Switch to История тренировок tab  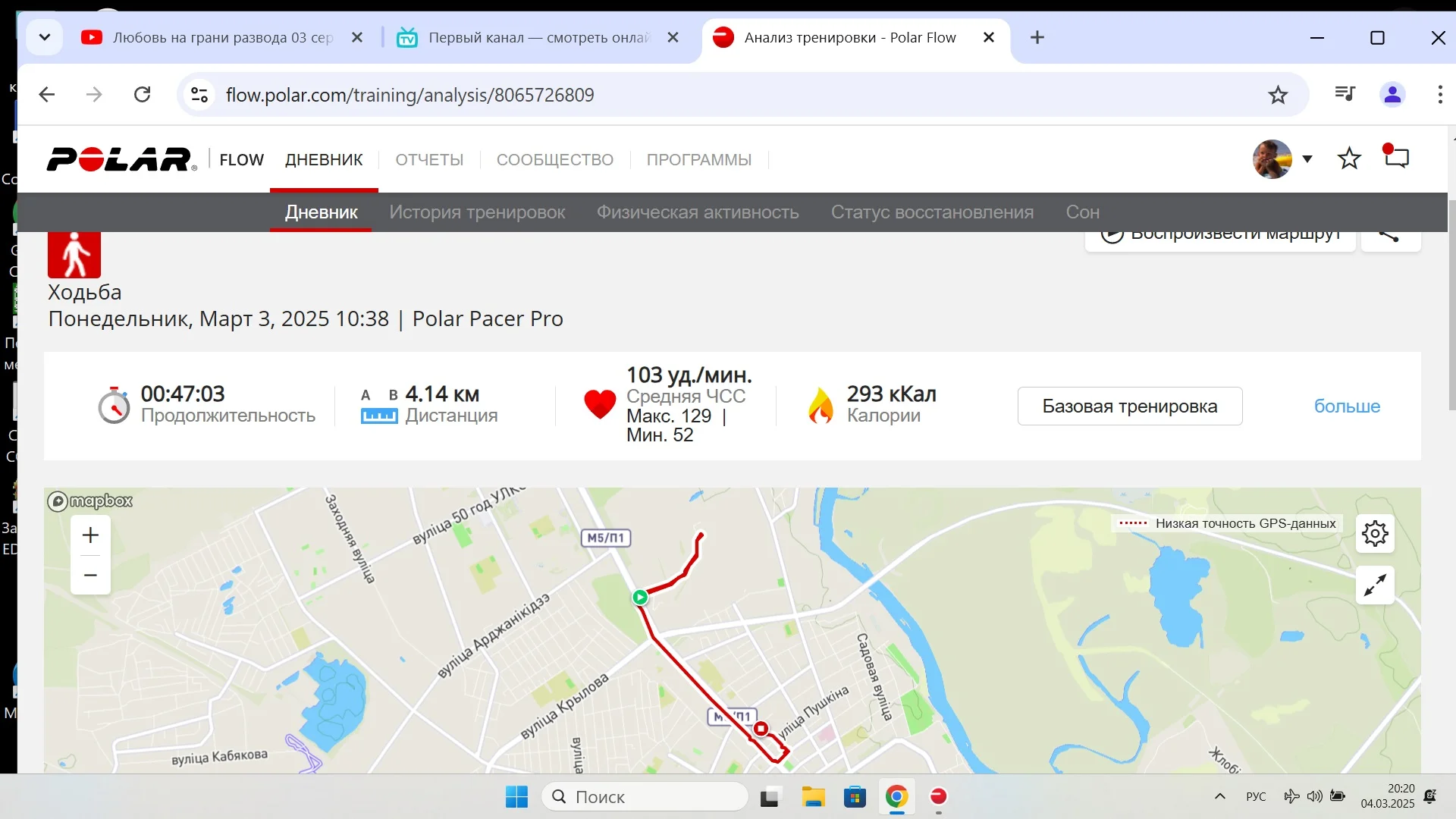click(x=477, y=212)
